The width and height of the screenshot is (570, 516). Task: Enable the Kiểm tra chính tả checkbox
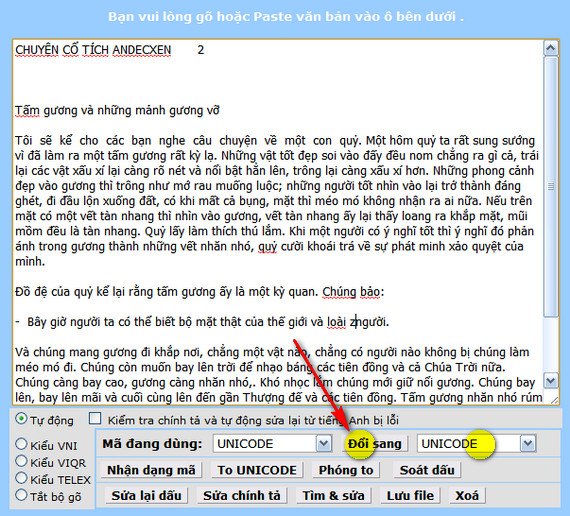(x=95, y=419)
